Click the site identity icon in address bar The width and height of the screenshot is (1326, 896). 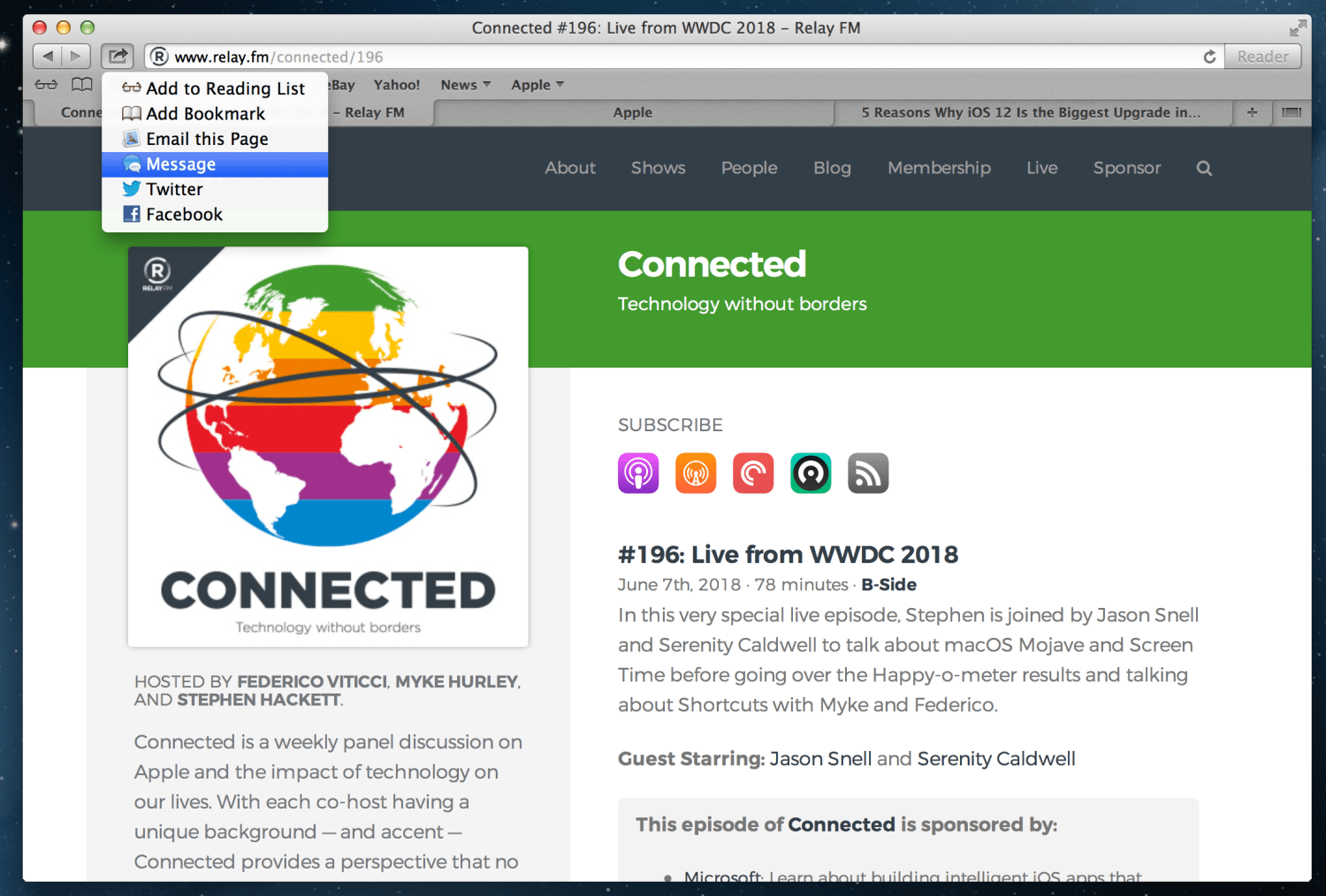click(x=159, y=57)
